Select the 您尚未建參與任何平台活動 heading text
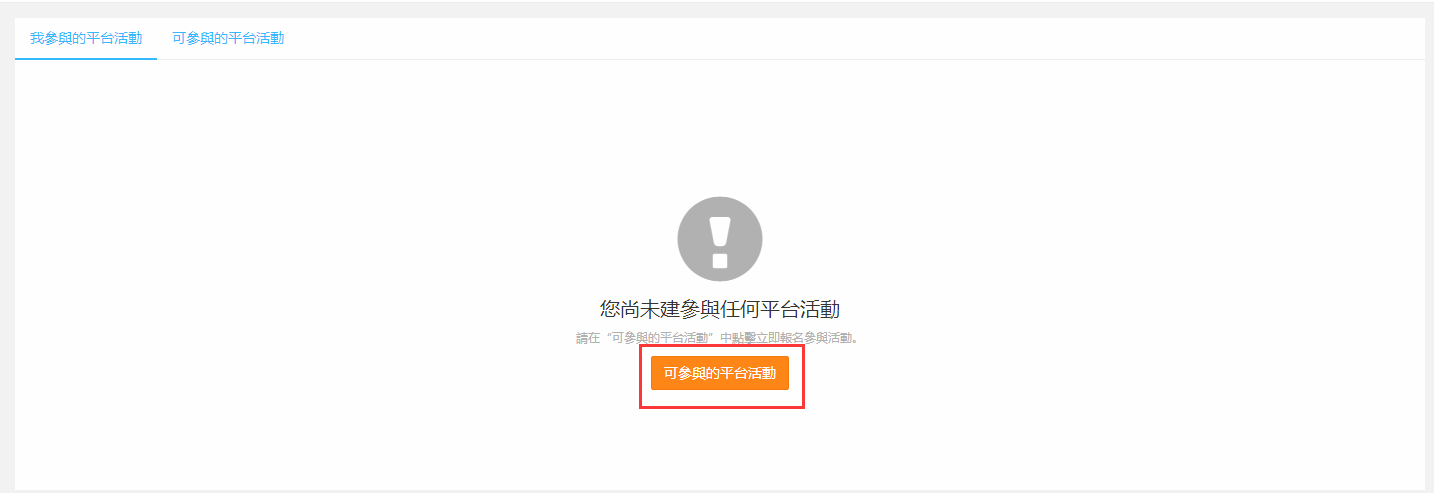Viewport: 1434px width, 493px height. coord(720,309)
